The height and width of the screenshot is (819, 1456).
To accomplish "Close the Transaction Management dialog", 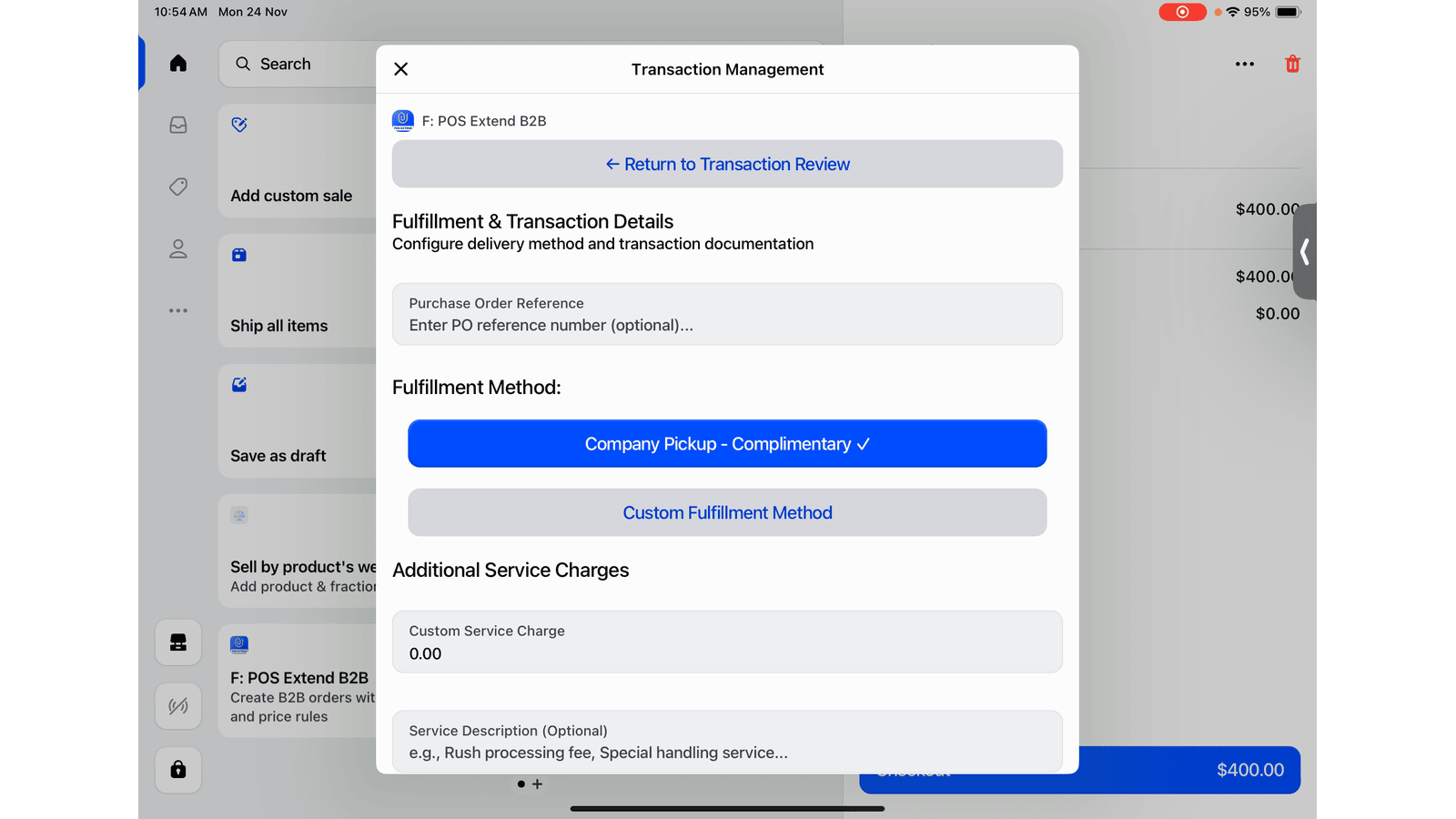I will 400,69.
